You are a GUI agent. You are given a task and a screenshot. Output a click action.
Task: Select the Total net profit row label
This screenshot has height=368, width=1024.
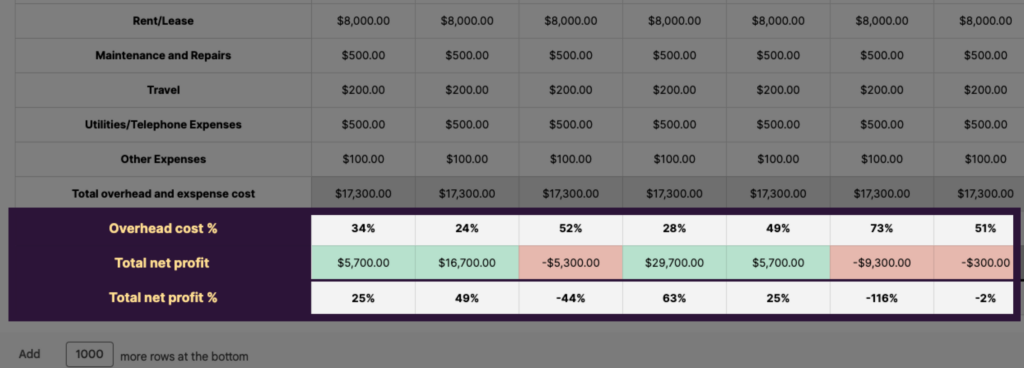pos(163,263)
